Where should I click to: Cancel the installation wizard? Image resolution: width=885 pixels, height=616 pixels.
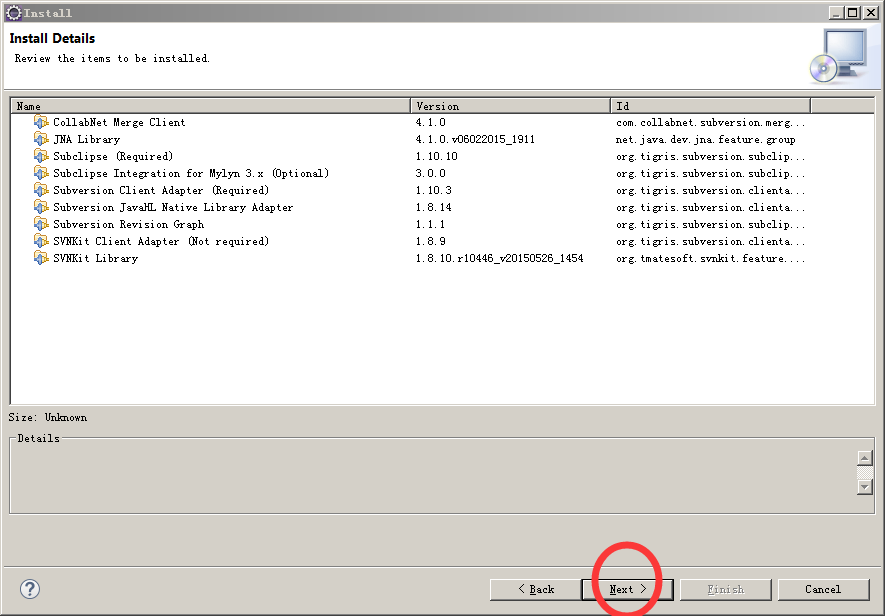823,589
